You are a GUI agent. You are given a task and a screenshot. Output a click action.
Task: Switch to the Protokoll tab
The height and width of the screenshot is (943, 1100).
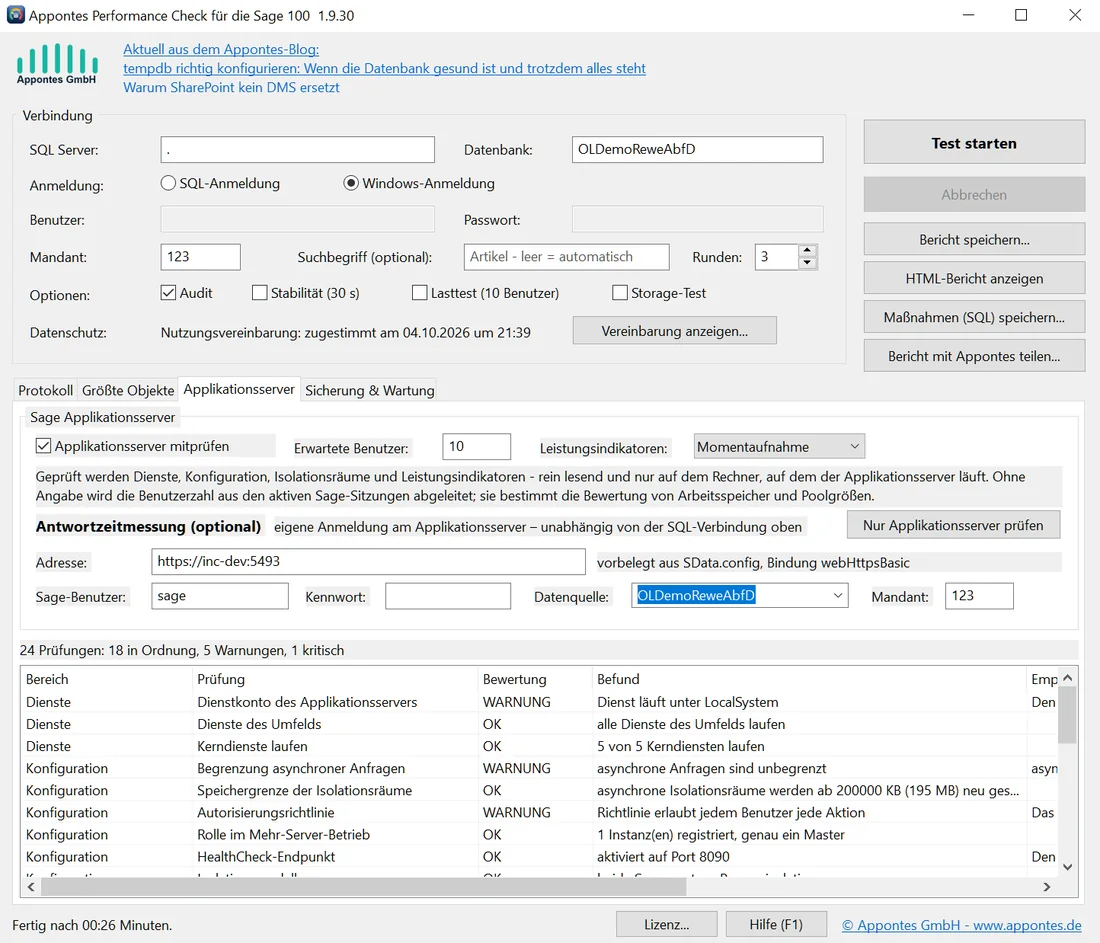click(x=46, y=390)
